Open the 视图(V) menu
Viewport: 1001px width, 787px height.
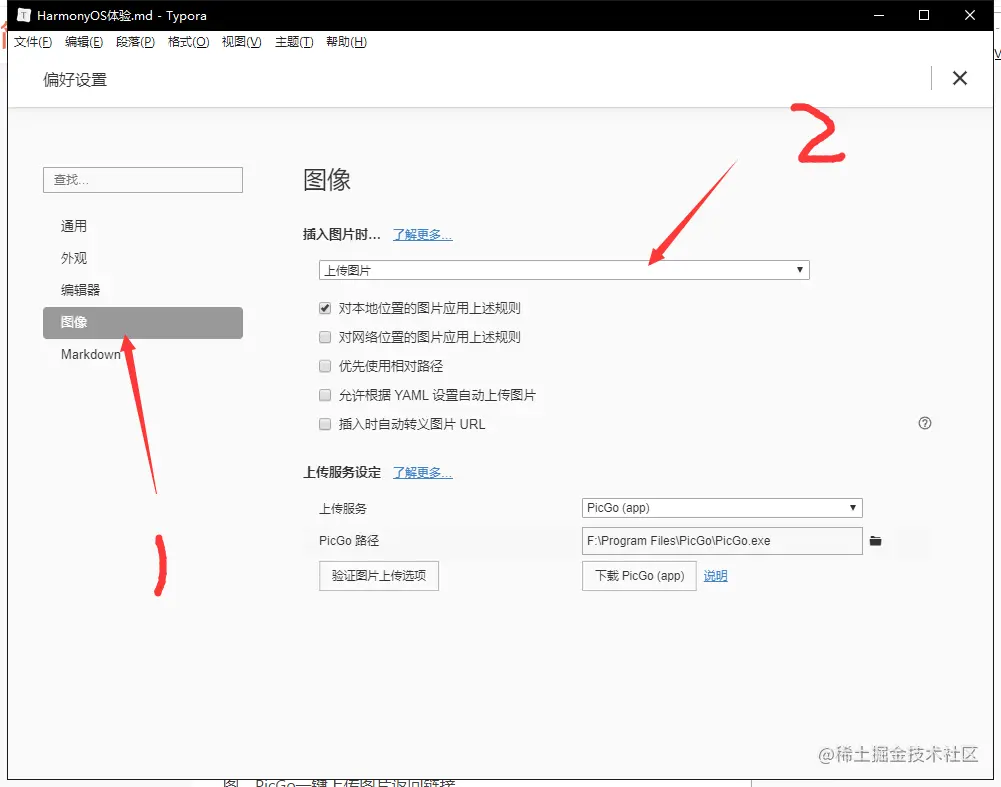coord(241,42)
